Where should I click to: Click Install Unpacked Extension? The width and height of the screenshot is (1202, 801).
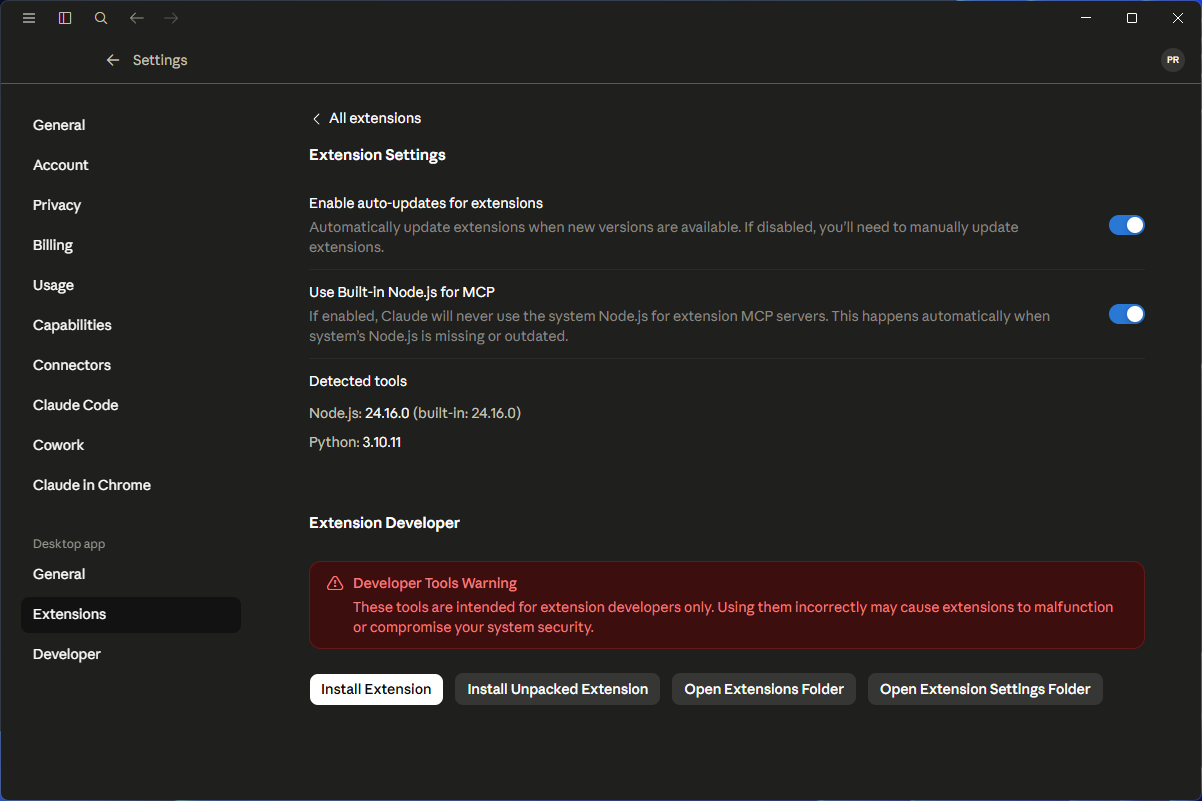pos(557,689)
